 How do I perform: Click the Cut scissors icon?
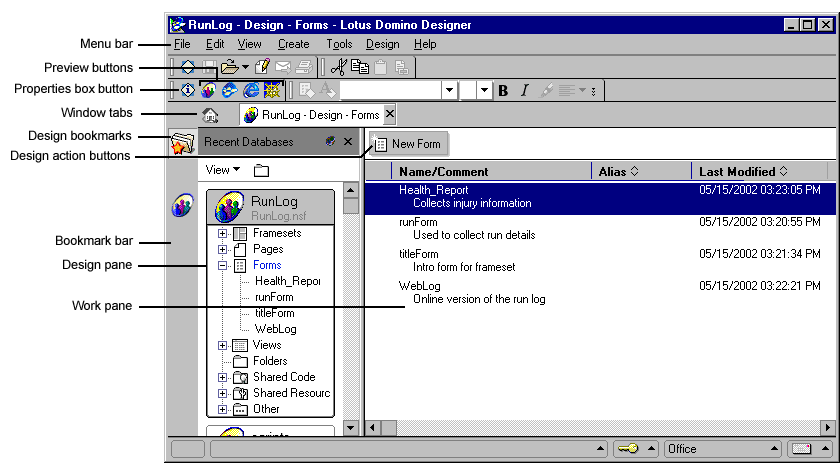(x=339, y=67)
